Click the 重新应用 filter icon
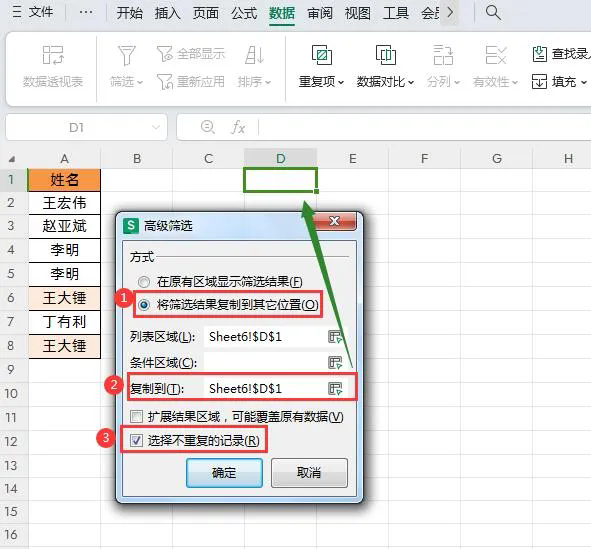The width and height of the screenshot is (591, 549). tap(165, 81)
